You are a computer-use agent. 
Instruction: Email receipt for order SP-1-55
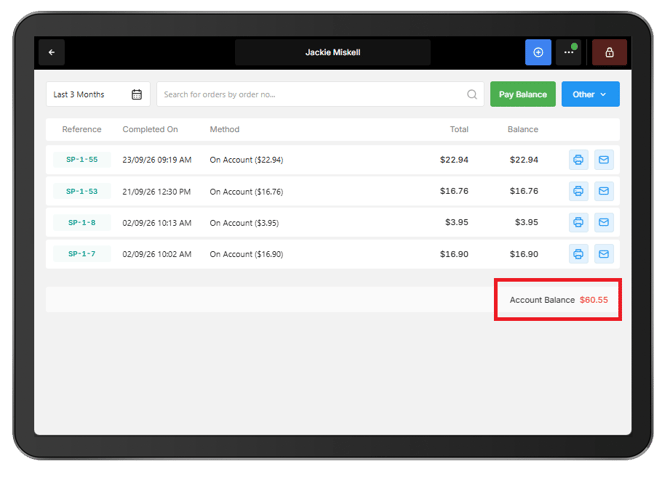tap(604, 160)
